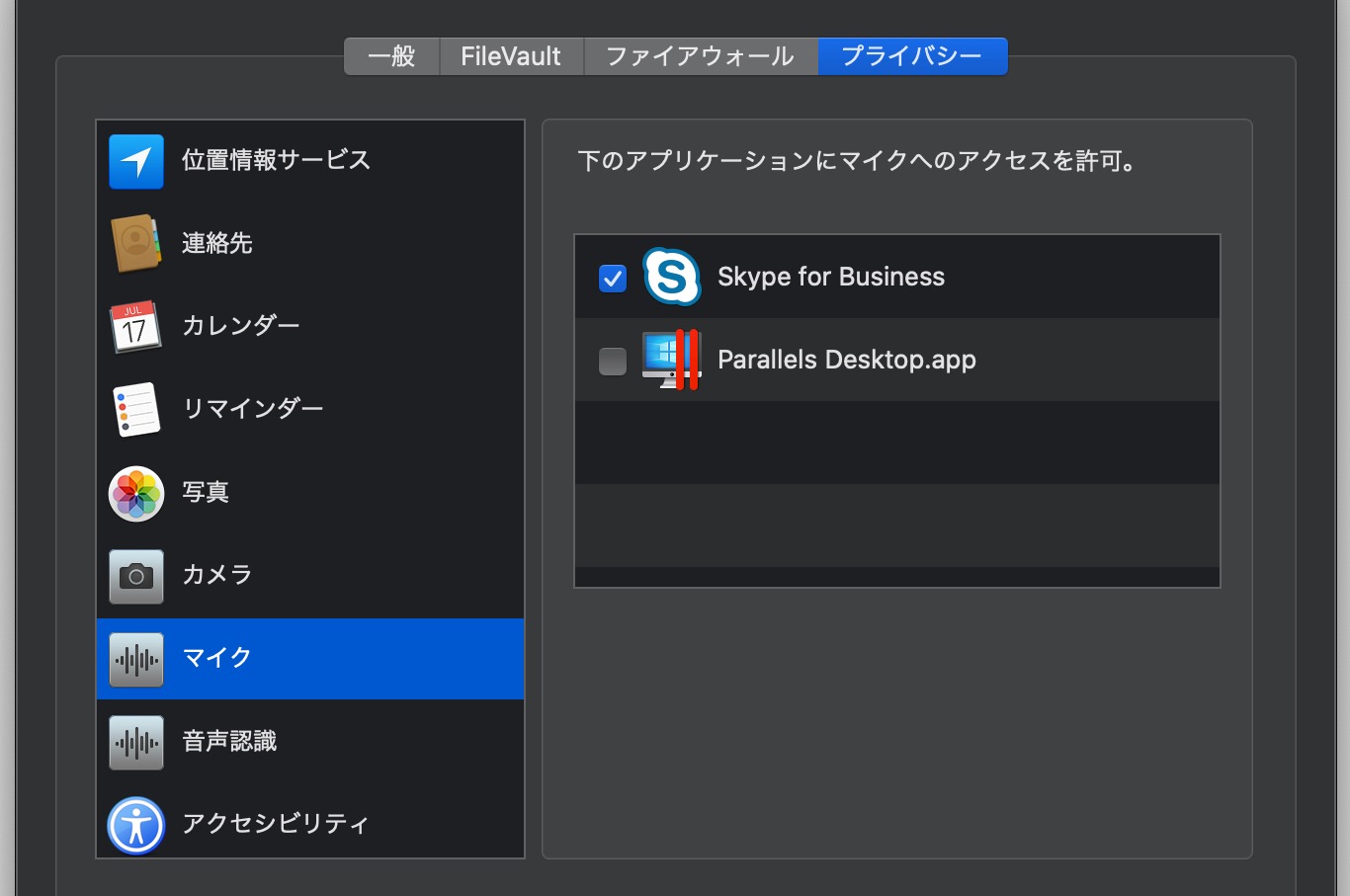The width and height of the screenshot is (1350, 896).
Task: Switch to the 一般 tab
Action: pos(391,56)
